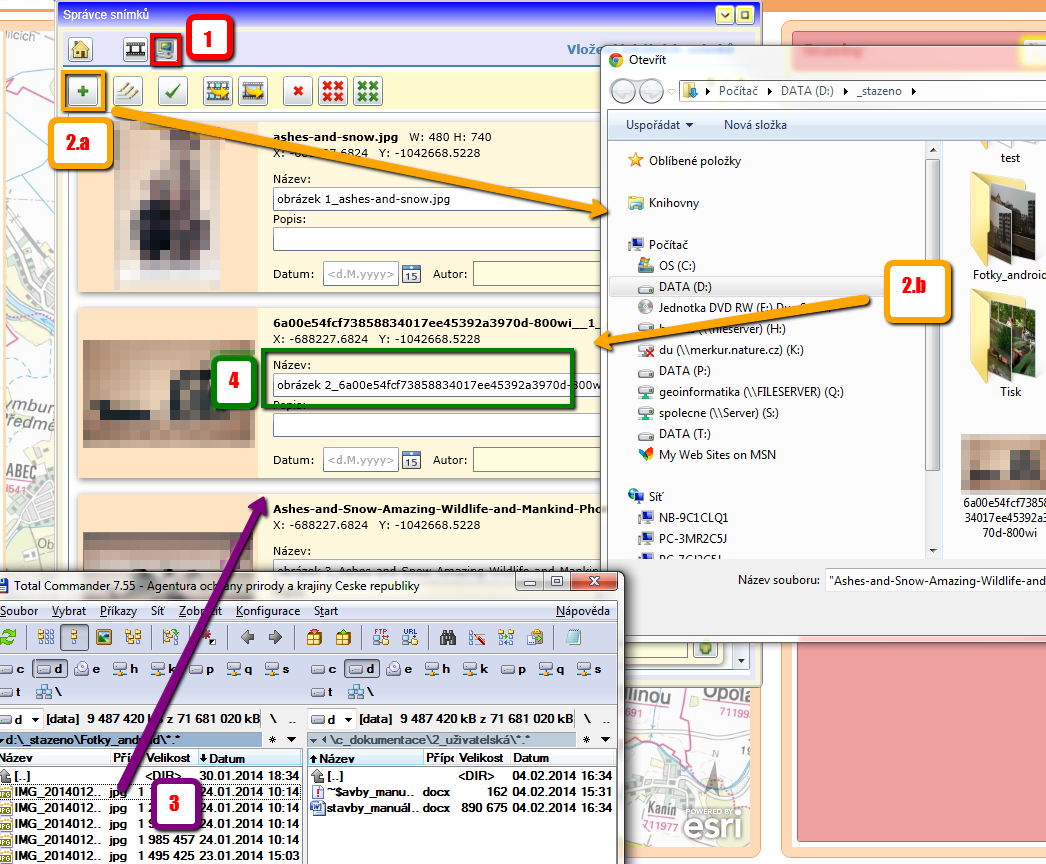The width and height of the screenshot is (1046, 864).
Task: Click the pencils edit icon in image toolbar
Action: pyautogui.click(x=127, y=91)
